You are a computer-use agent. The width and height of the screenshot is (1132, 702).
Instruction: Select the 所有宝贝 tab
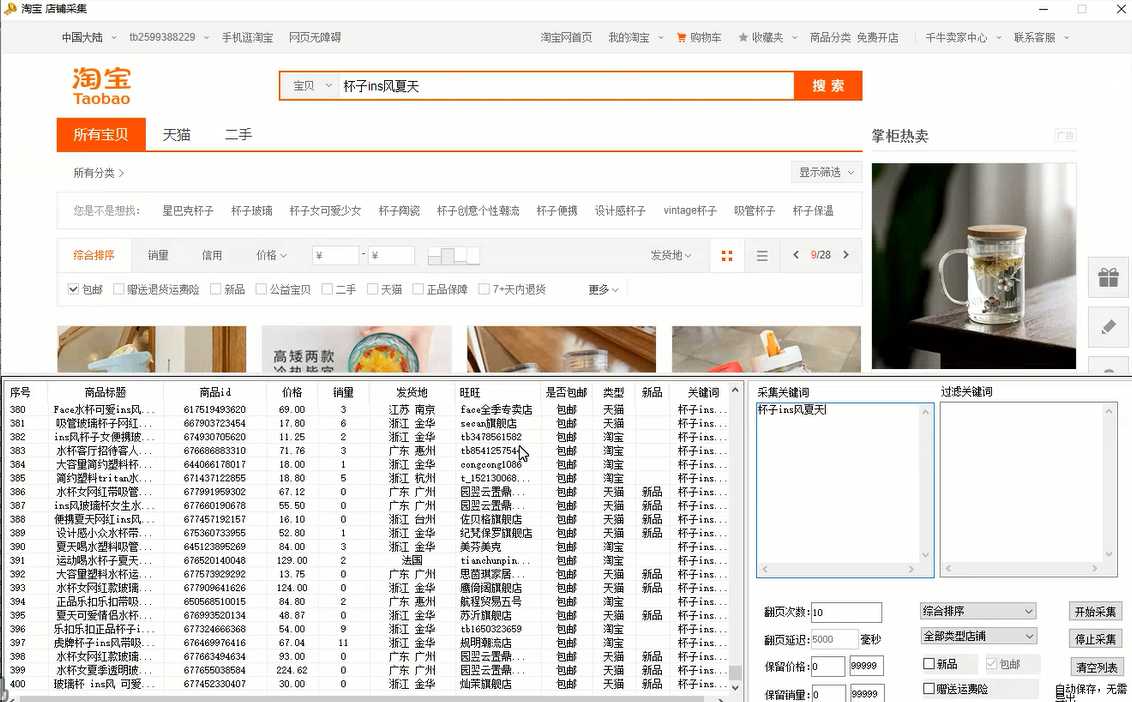point(101,134)
